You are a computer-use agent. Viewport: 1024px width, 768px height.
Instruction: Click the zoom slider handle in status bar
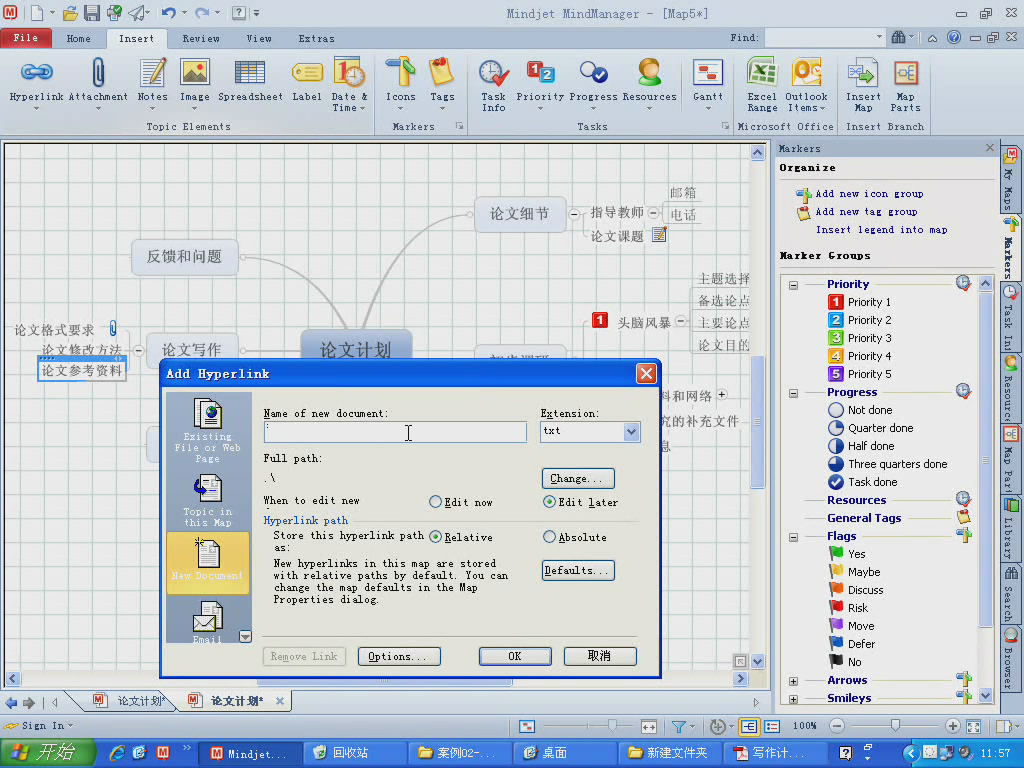[x=895, y=726]
